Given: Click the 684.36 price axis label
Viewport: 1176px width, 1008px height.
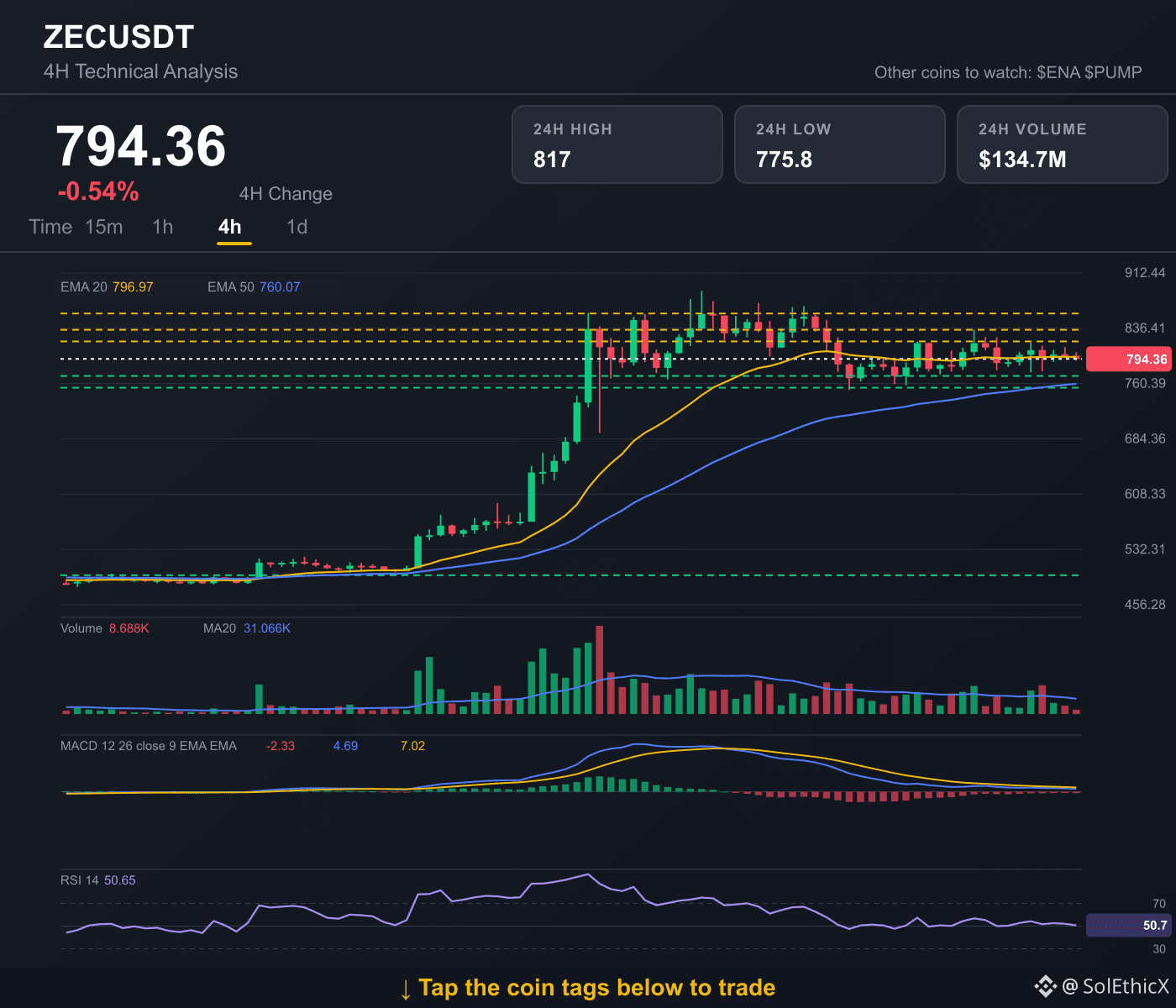Looking at the screenshot, I should coord(1145,439).
